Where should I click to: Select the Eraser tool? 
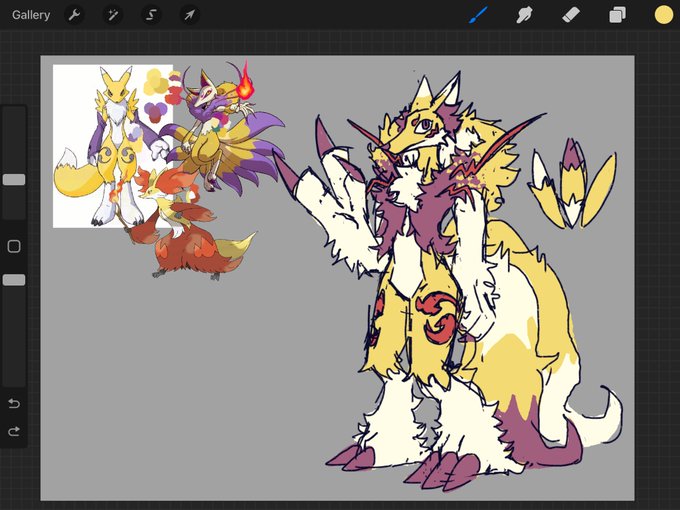pos(571,16)
